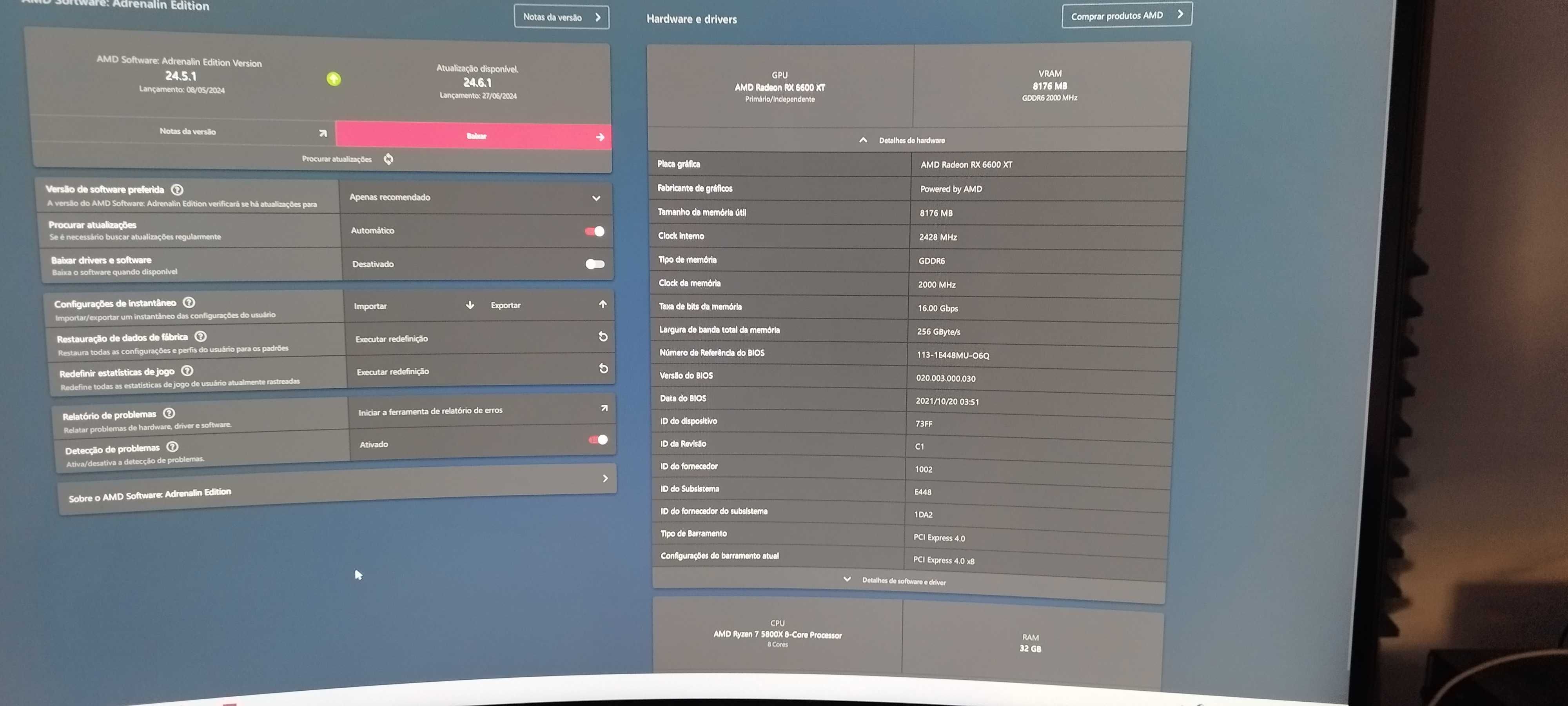
Task: Click the BIOS version 020.003.000.030 value
Action: (x=946, y=378)
